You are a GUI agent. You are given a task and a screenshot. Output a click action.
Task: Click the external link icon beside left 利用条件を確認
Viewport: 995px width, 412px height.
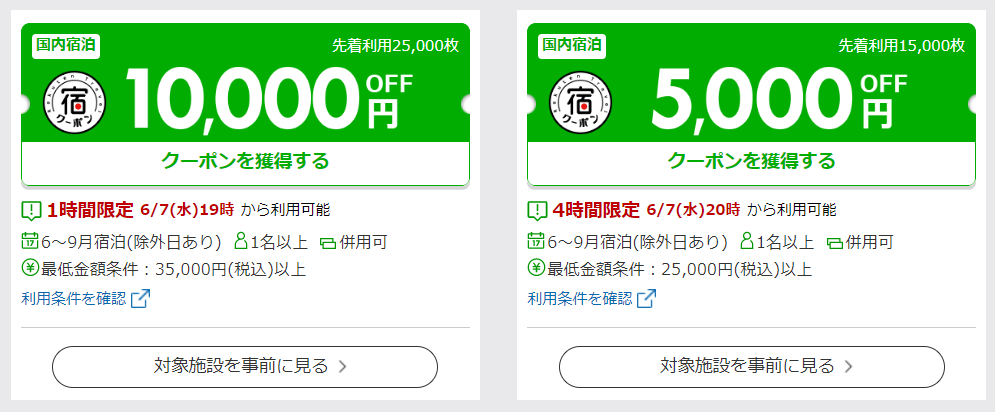click(140, 298)
